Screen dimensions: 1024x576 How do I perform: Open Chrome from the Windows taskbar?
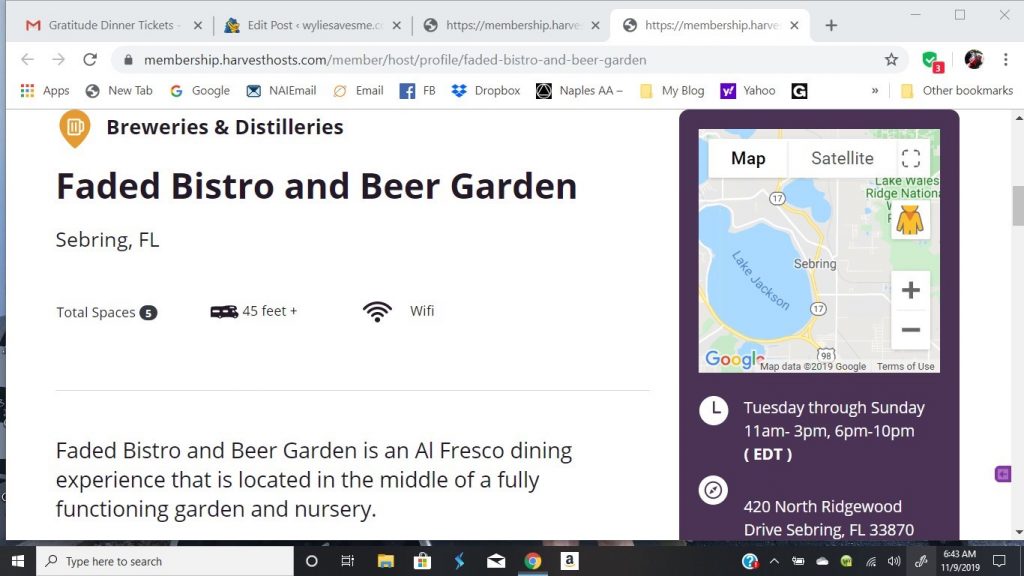point(533,561)
